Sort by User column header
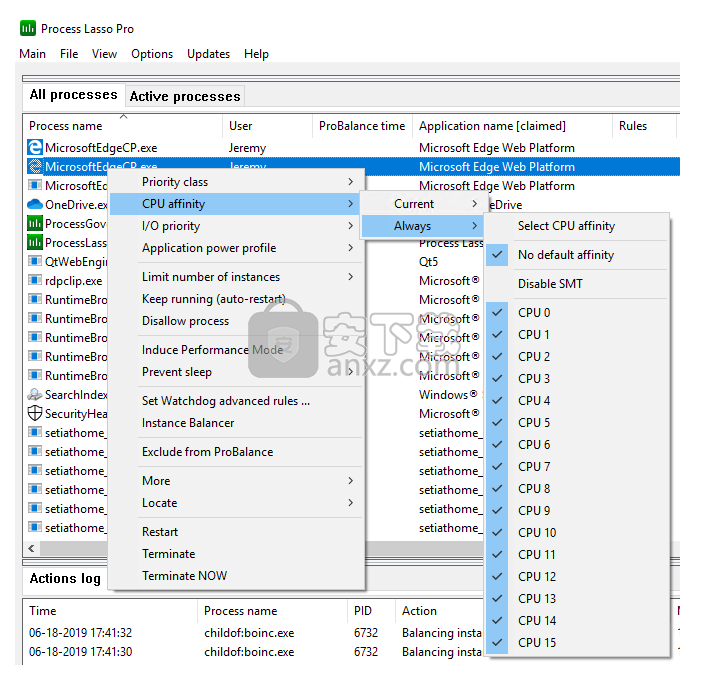This screenshot has width=712, height=679. pyautogui.click(x=267, y=126)
